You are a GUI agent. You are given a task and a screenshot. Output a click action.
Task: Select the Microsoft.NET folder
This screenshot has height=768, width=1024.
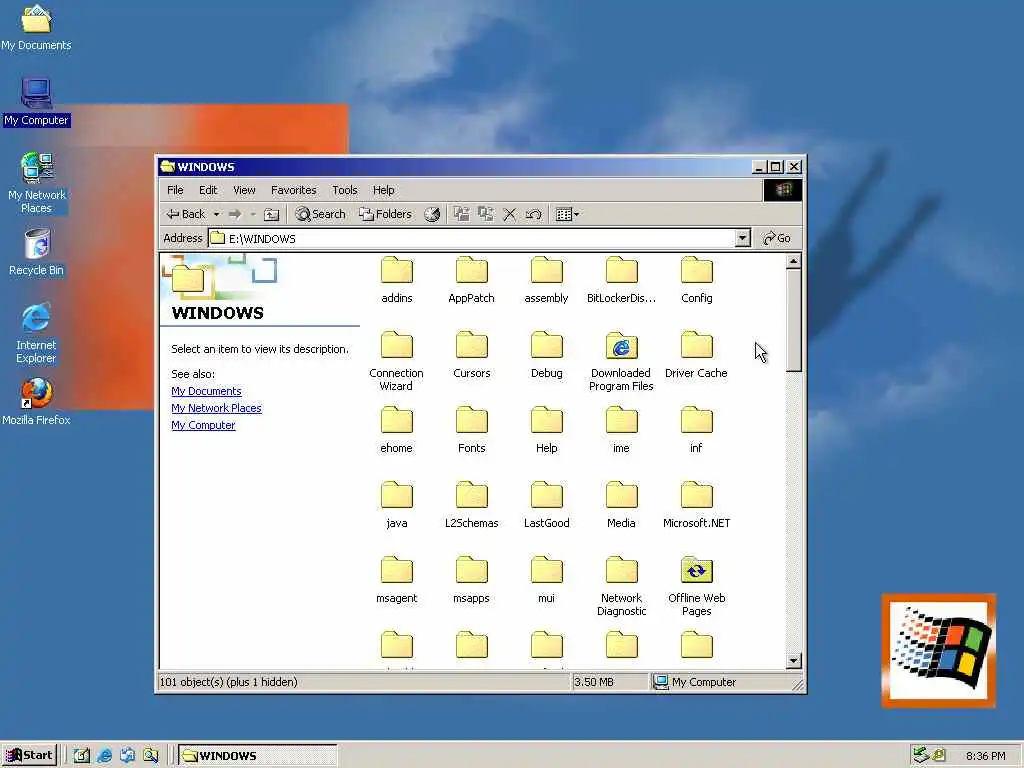click(x=696, y=505)
